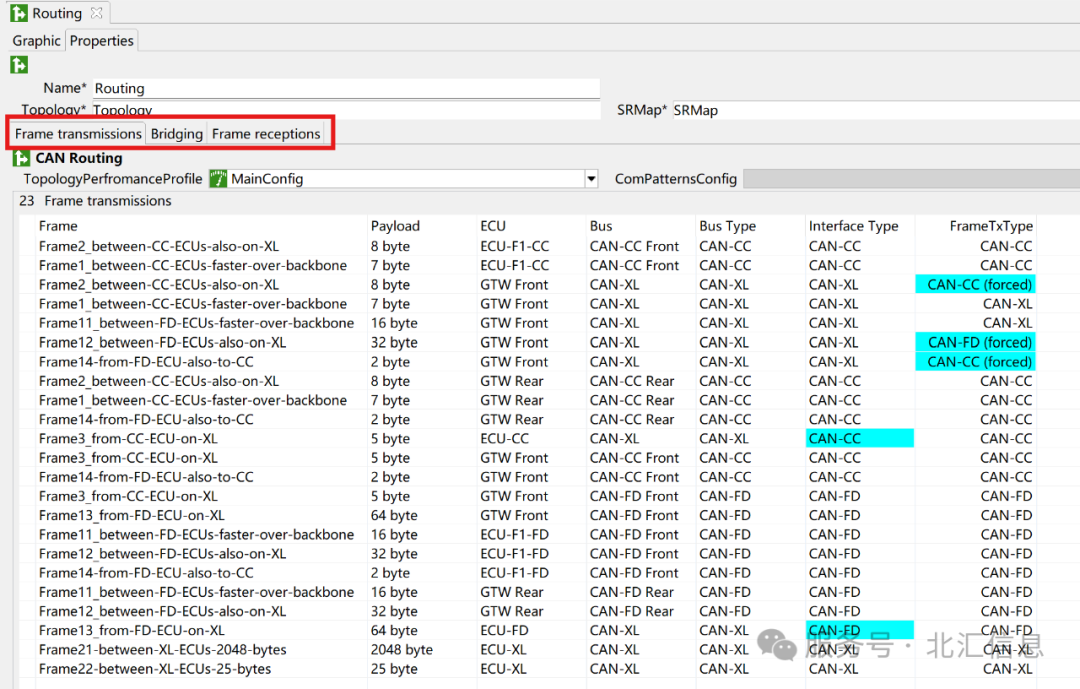Select Frame2 row on CAN-CC Rear bus
The width and height of the screenshot is (1080, 689).
coord(528,381)
